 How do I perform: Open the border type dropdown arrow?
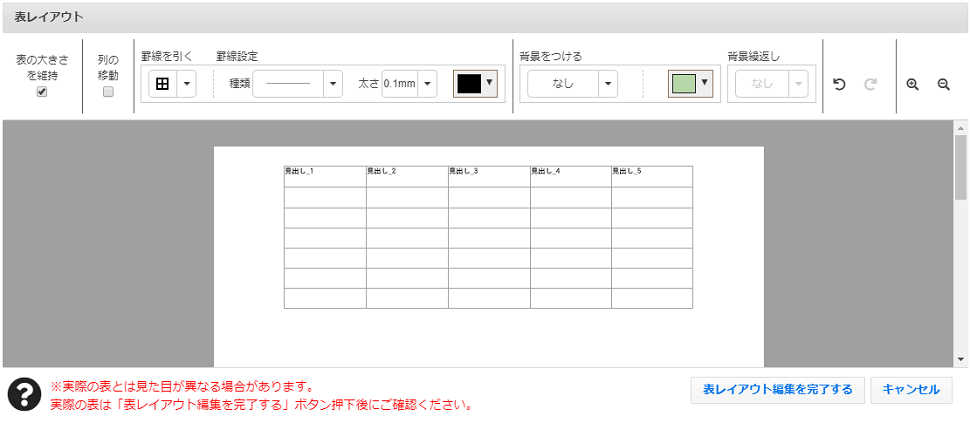click(186, 84)
